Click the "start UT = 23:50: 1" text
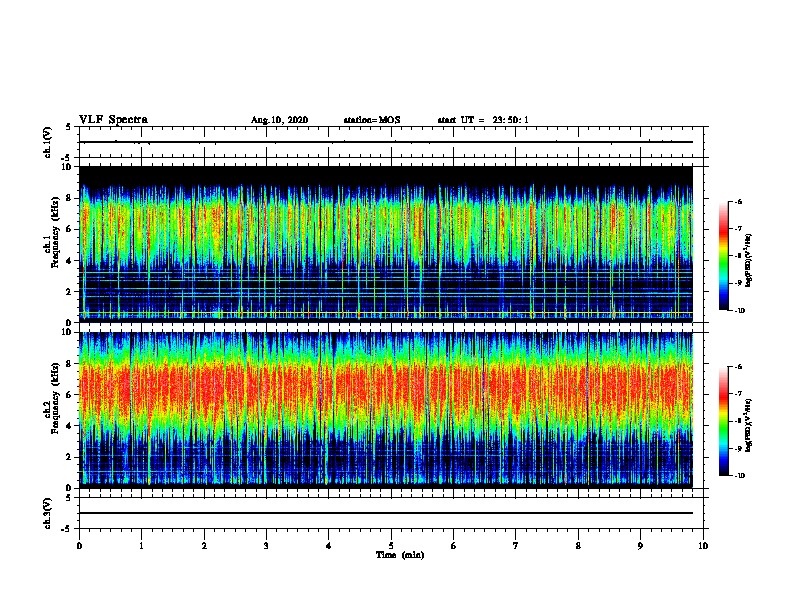This screenshot has height=612, width=792. (x=483, y=120)
